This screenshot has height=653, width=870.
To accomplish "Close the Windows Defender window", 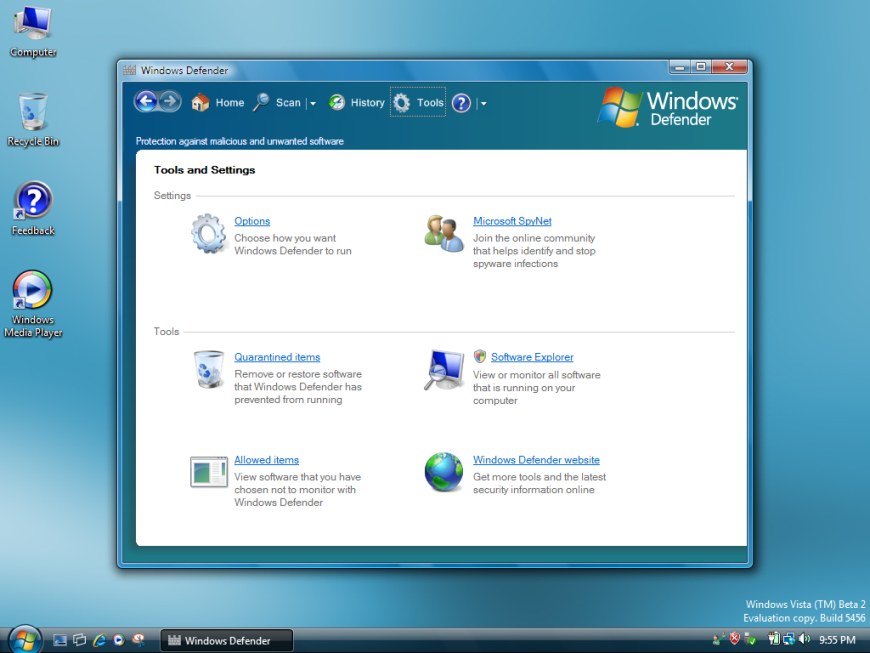I will tap(730, 67).
